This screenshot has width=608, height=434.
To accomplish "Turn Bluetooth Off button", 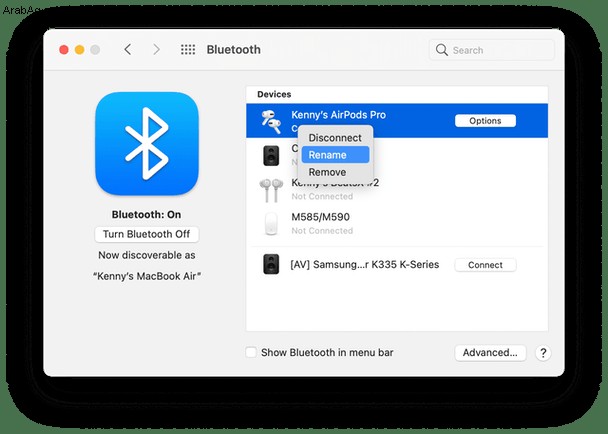I will pos(147,234).
